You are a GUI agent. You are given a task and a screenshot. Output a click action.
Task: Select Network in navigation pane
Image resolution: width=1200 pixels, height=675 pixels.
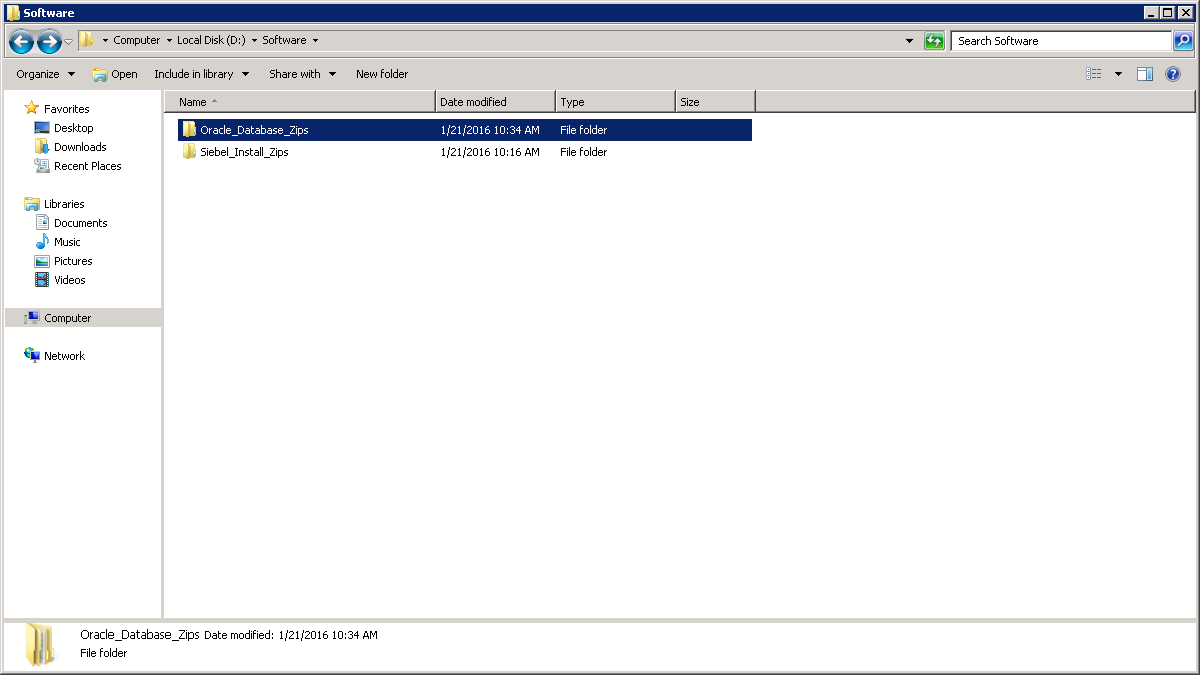tap(64, 356)
